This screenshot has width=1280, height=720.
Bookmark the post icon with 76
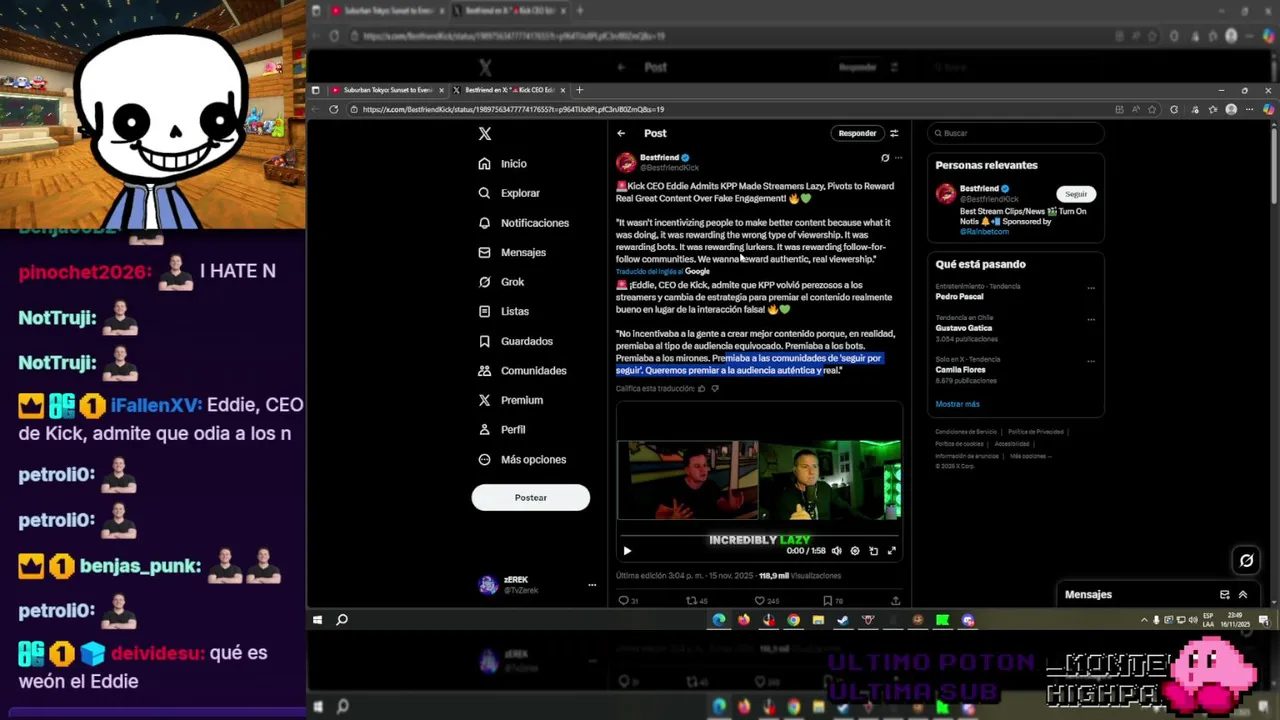click(832, 601)
